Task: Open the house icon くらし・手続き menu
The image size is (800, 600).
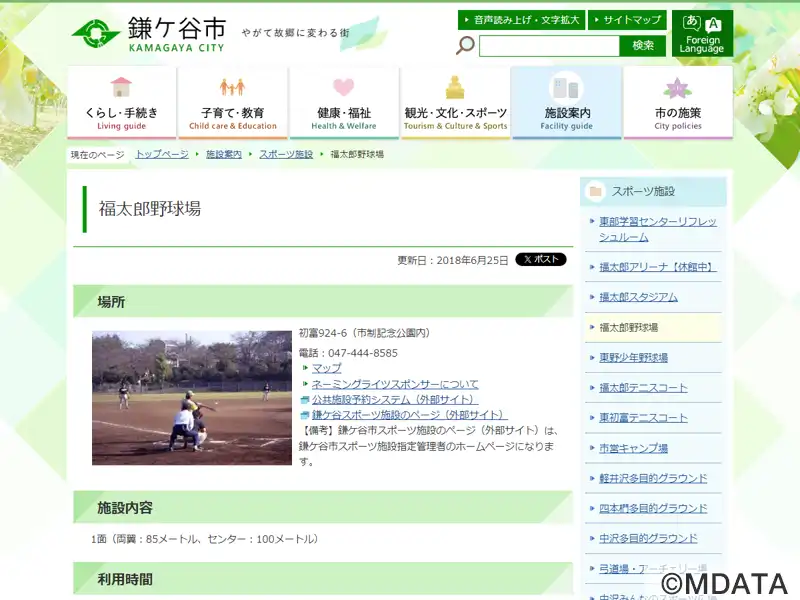Action: point(121,102)
